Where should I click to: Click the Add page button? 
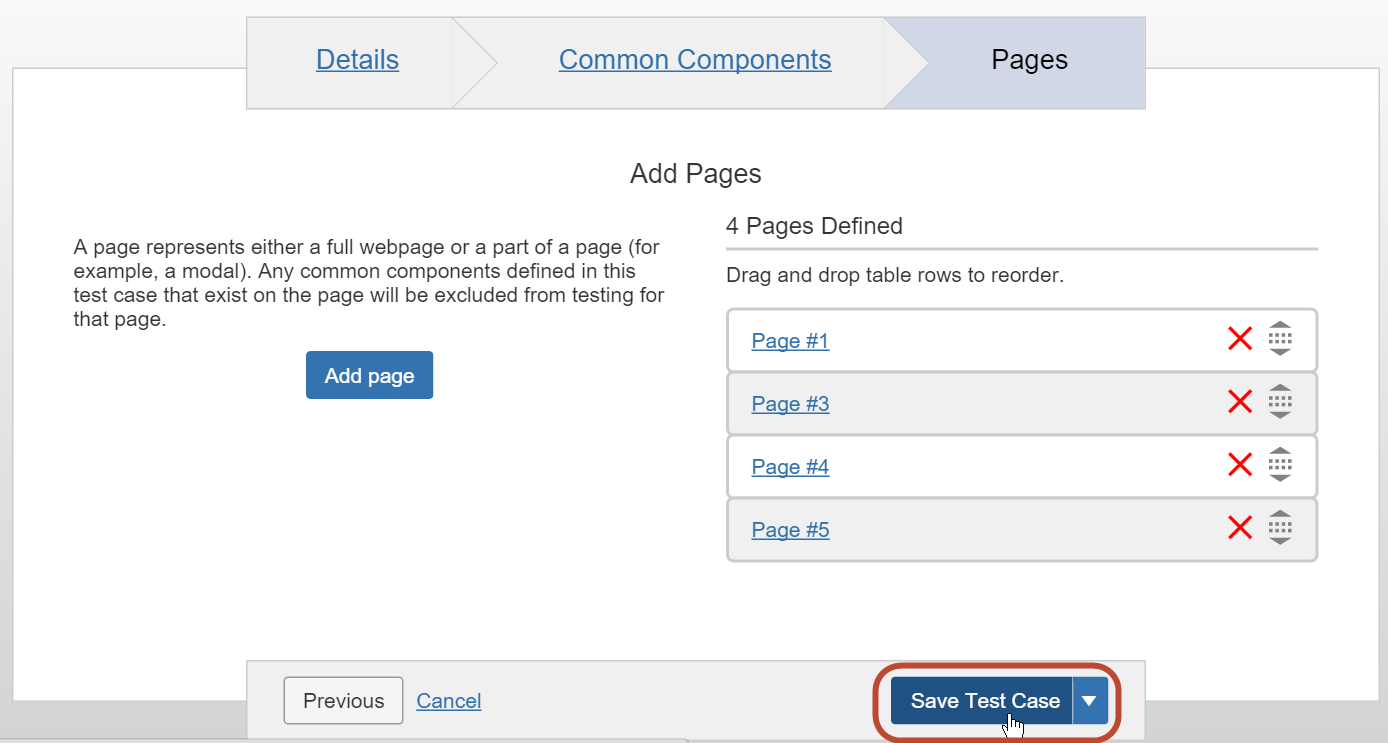[x=369, y=375]
